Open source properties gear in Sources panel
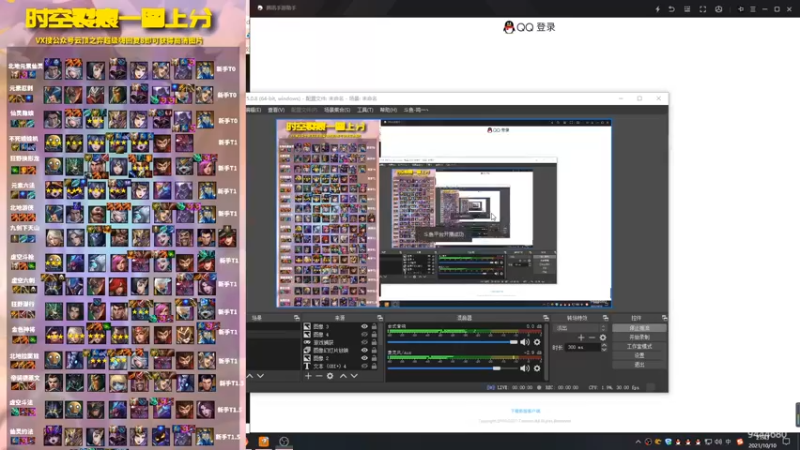 click(330, 376)
